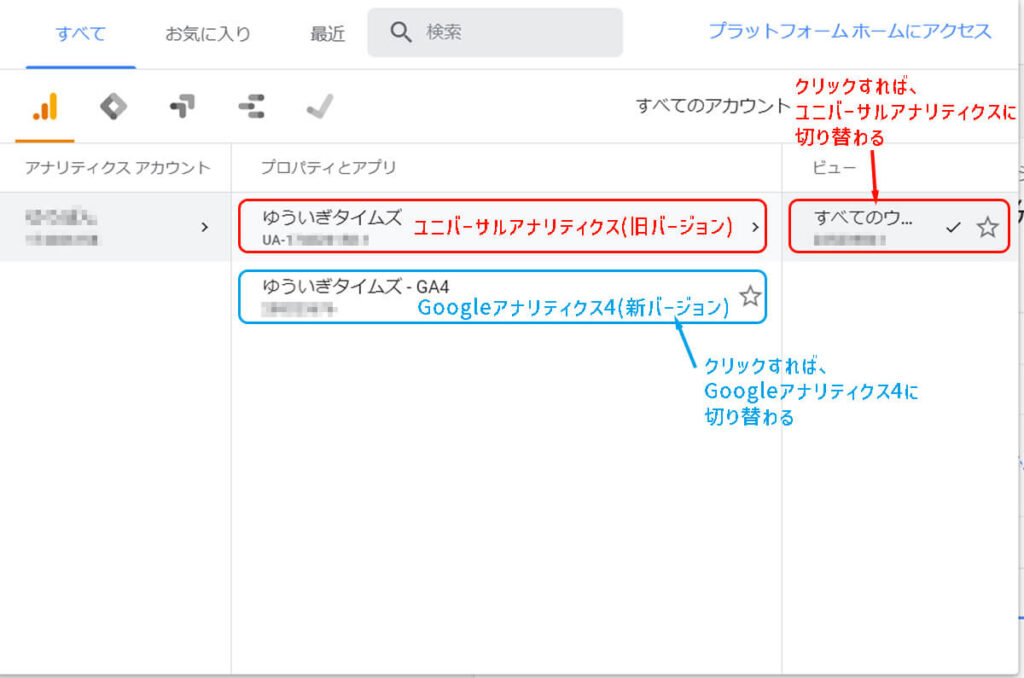The width and height of the screenshot is (1024, 678).
Task: Choose the すべてのウ... view
Action: pyautogui.click(x=899, y=226)
